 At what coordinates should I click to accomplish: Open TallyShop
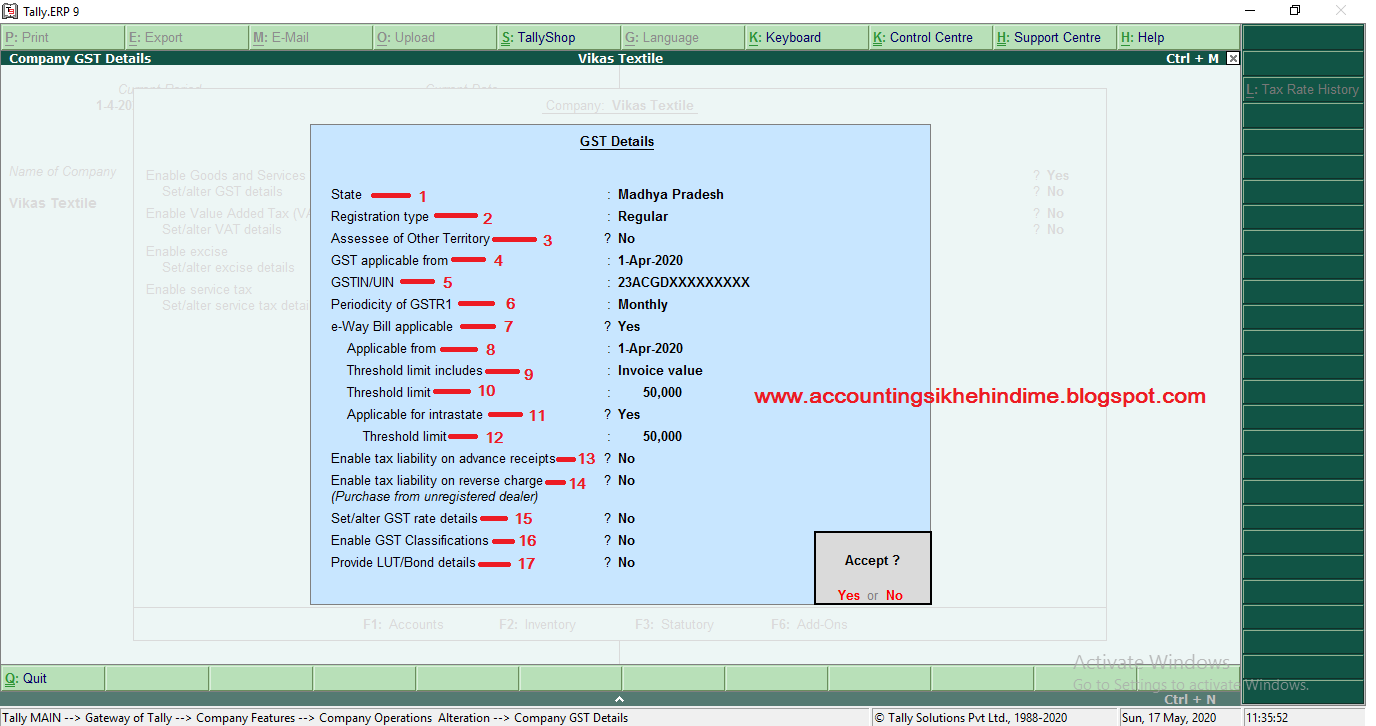point(559,37)
